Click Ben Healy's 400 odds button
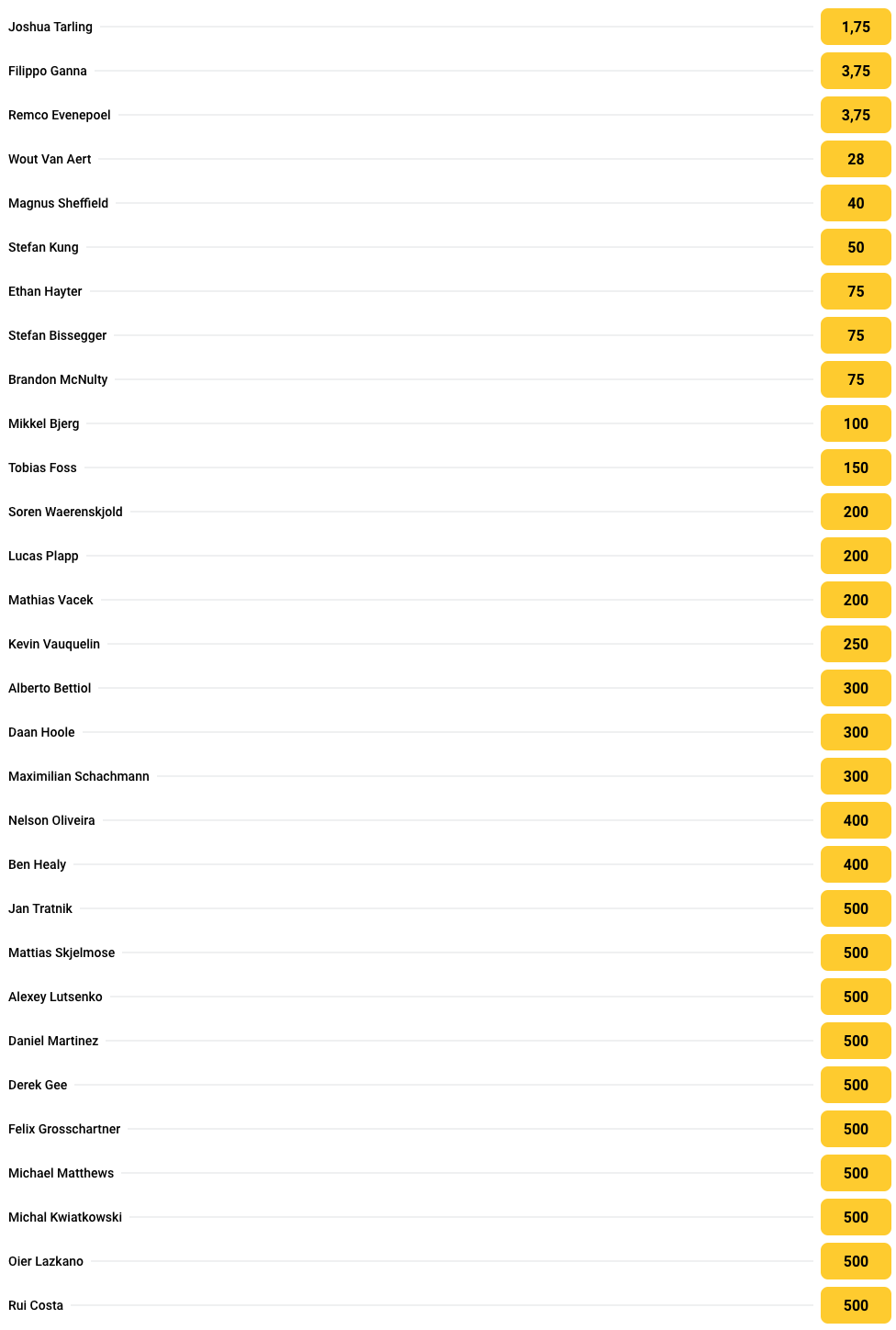896x1330 pixels. click(856, 864)
